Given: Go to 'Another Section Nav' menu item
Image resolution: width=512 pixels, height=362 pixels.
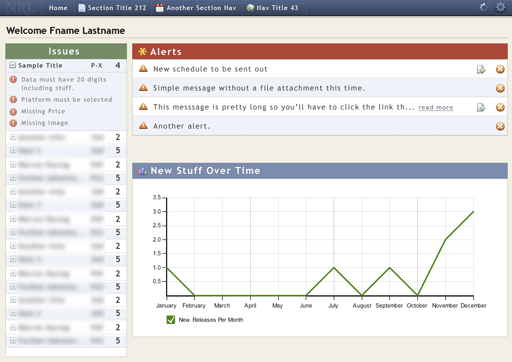Looking at the screenshot, I should 196,8.
